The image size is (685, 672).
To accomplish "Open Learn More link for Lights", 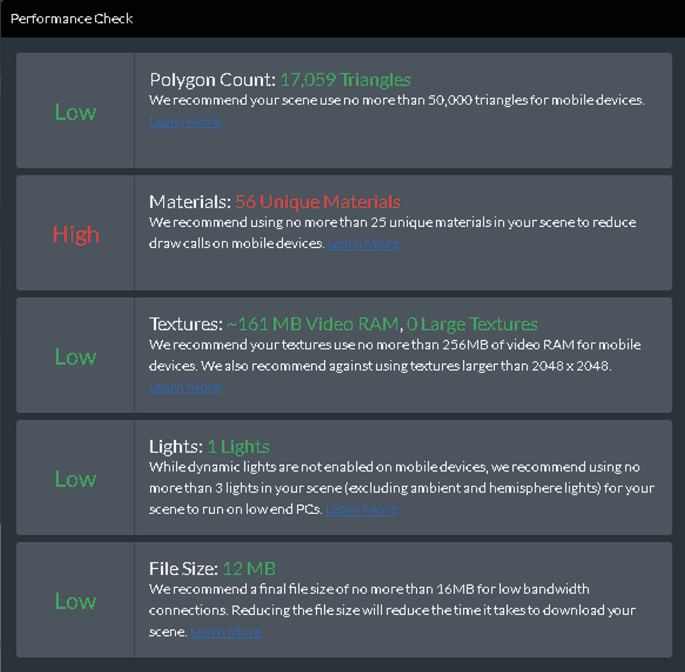I will [362, 510].
